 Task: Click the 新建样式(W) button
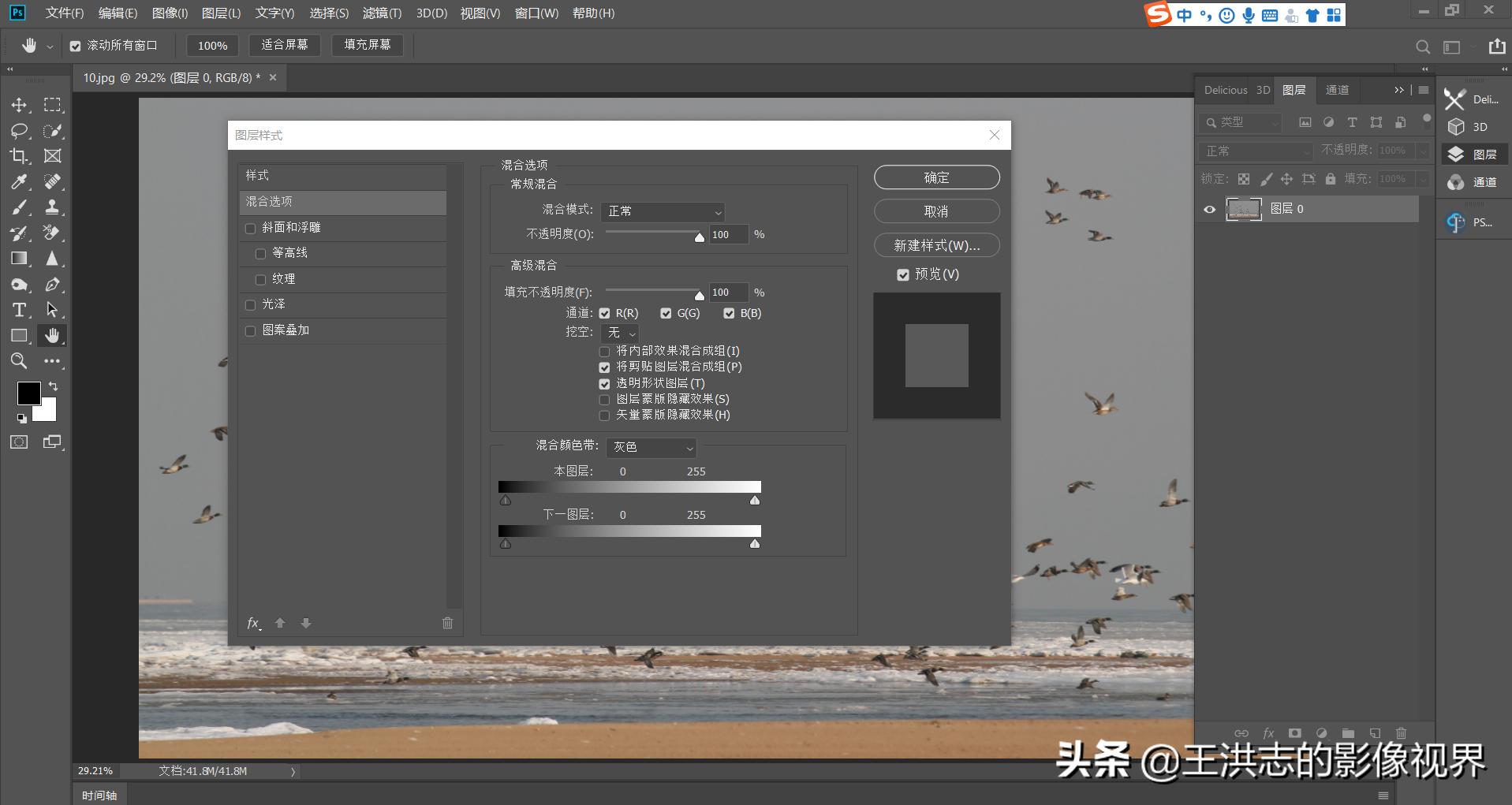pyautogui.click(x=936, y=245)
